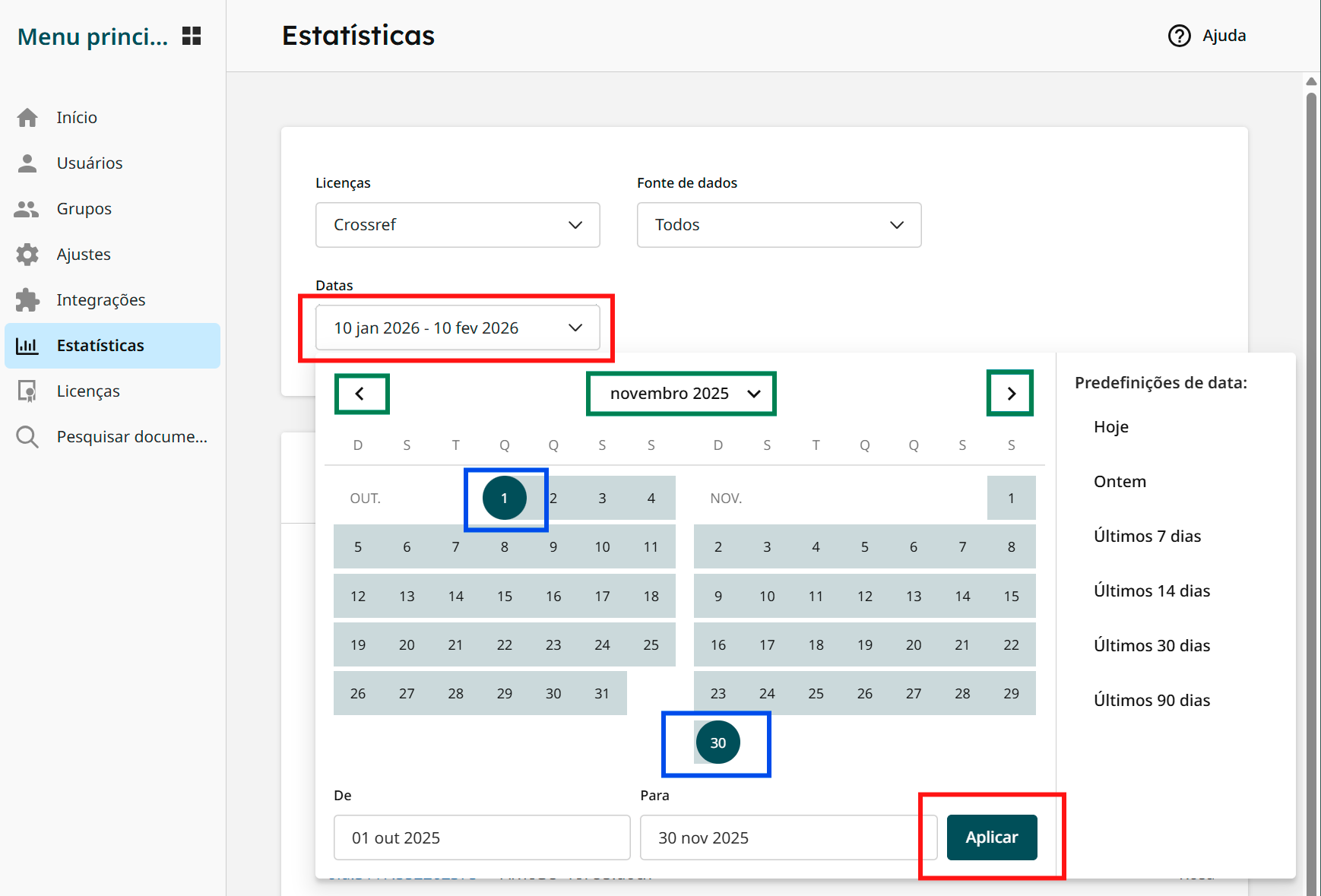Screen dimensions: 1321x896
Task: Open the Grupos people icon
Action: pos(27,208)
